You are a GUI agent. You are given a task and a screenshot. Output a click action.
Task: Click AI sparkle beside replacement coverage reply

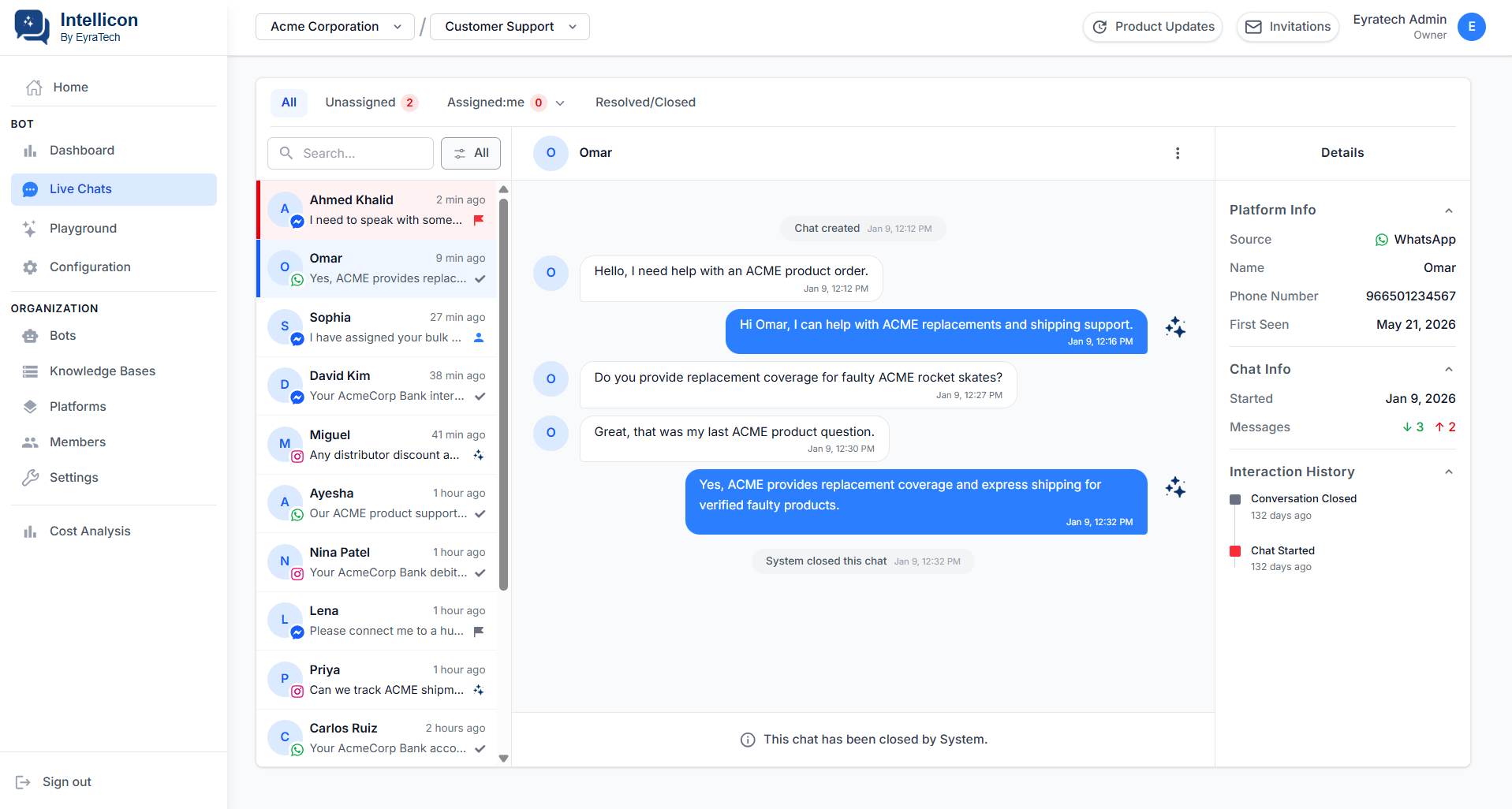click(1175, 487)
